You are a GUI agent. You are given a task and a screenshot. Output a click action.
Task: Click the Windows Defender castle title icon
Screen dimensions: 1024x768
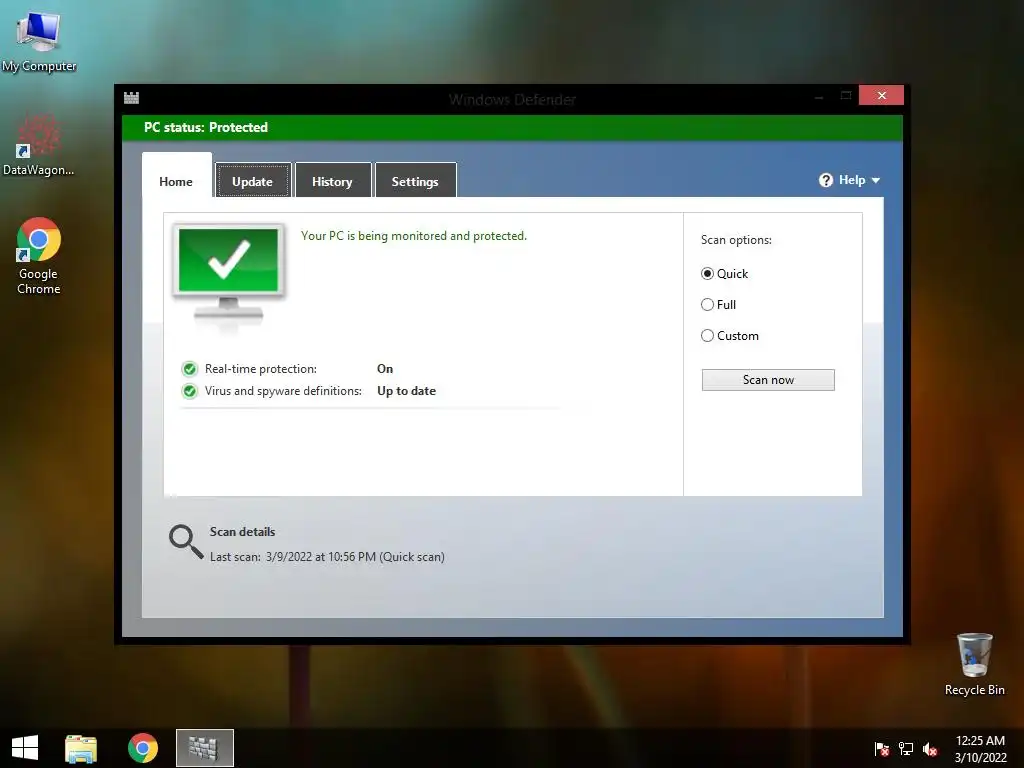pos(131,98)
